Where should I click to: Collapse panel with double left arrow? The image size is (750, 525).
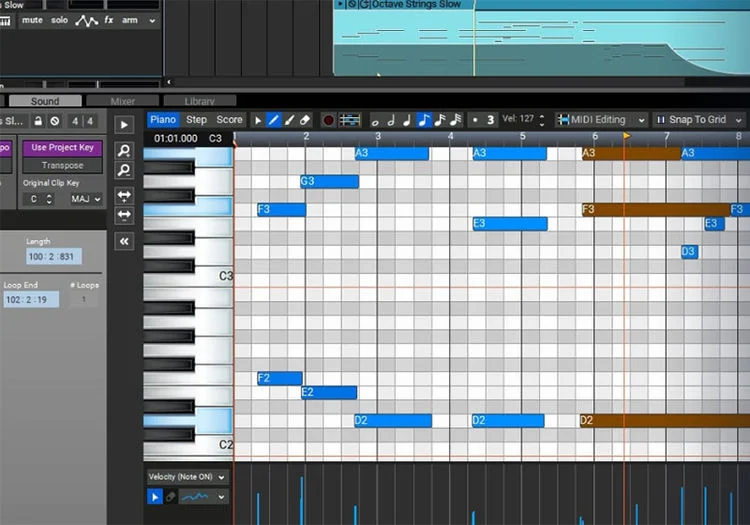pyautogui.click(x=124, y=241)
